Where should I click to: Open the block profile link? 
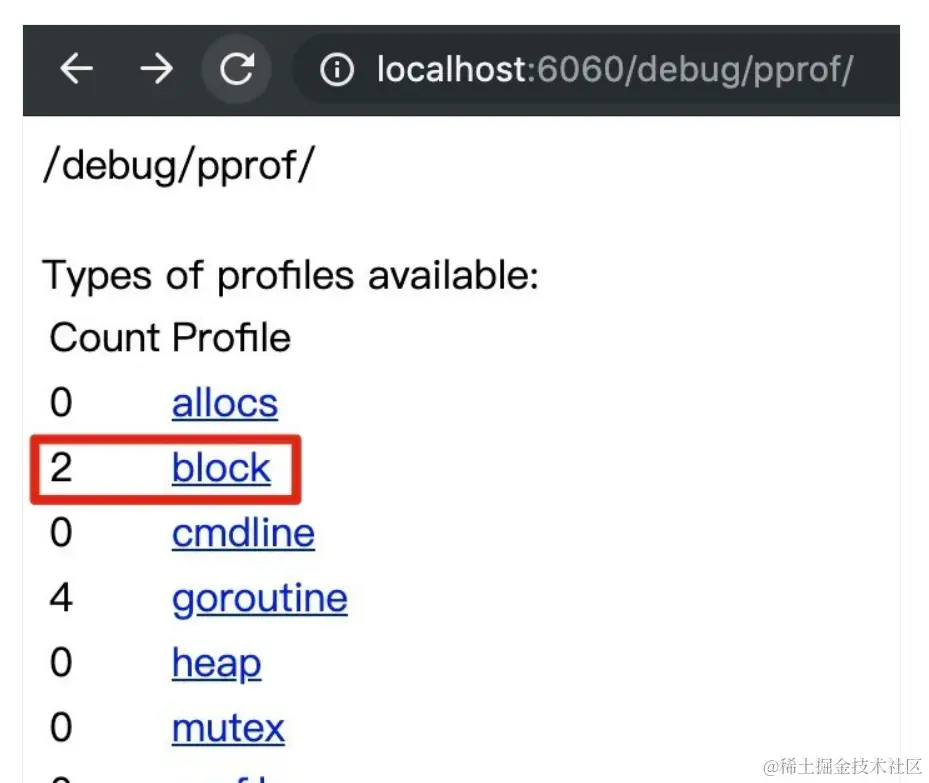click(x=221, y=468)
